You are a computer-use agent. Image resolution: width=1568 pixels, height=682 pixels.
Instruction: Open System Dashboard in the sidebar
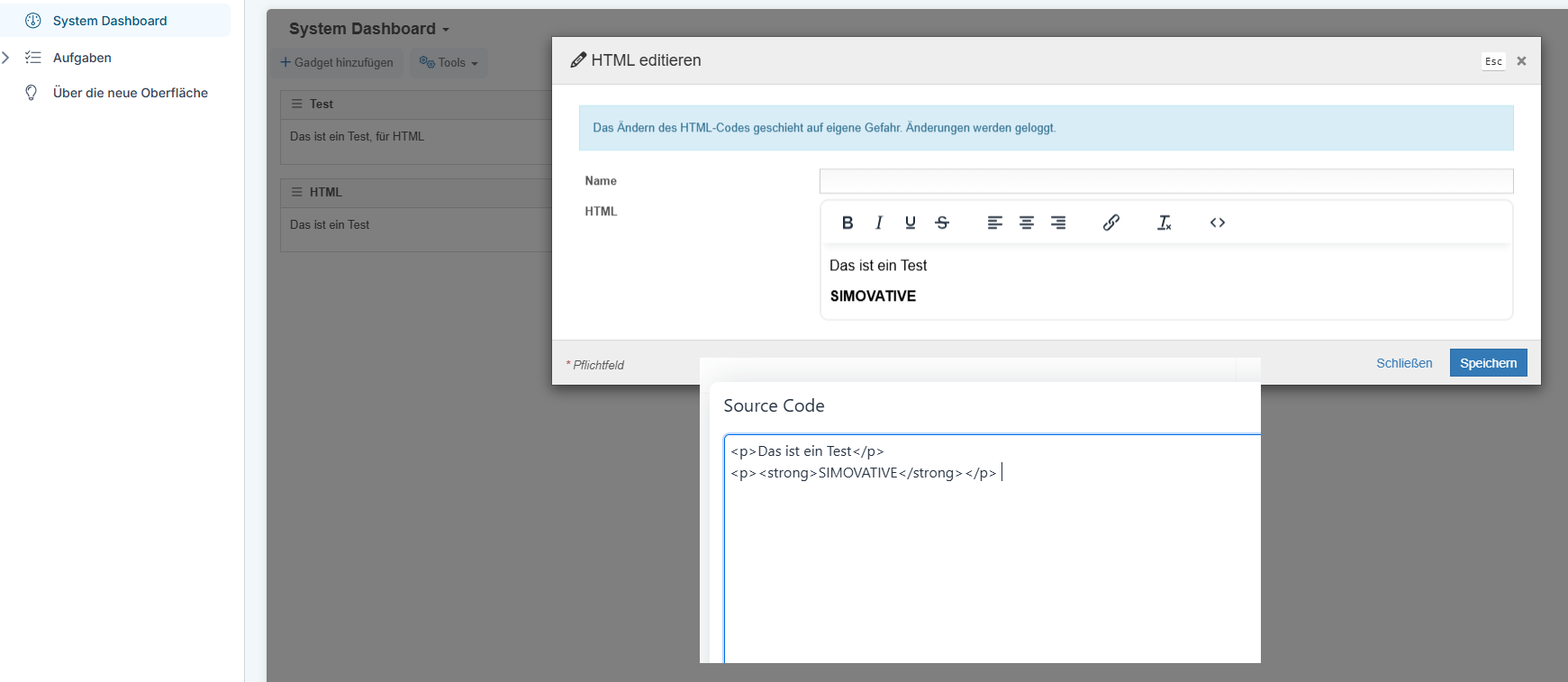coord(115,20)
